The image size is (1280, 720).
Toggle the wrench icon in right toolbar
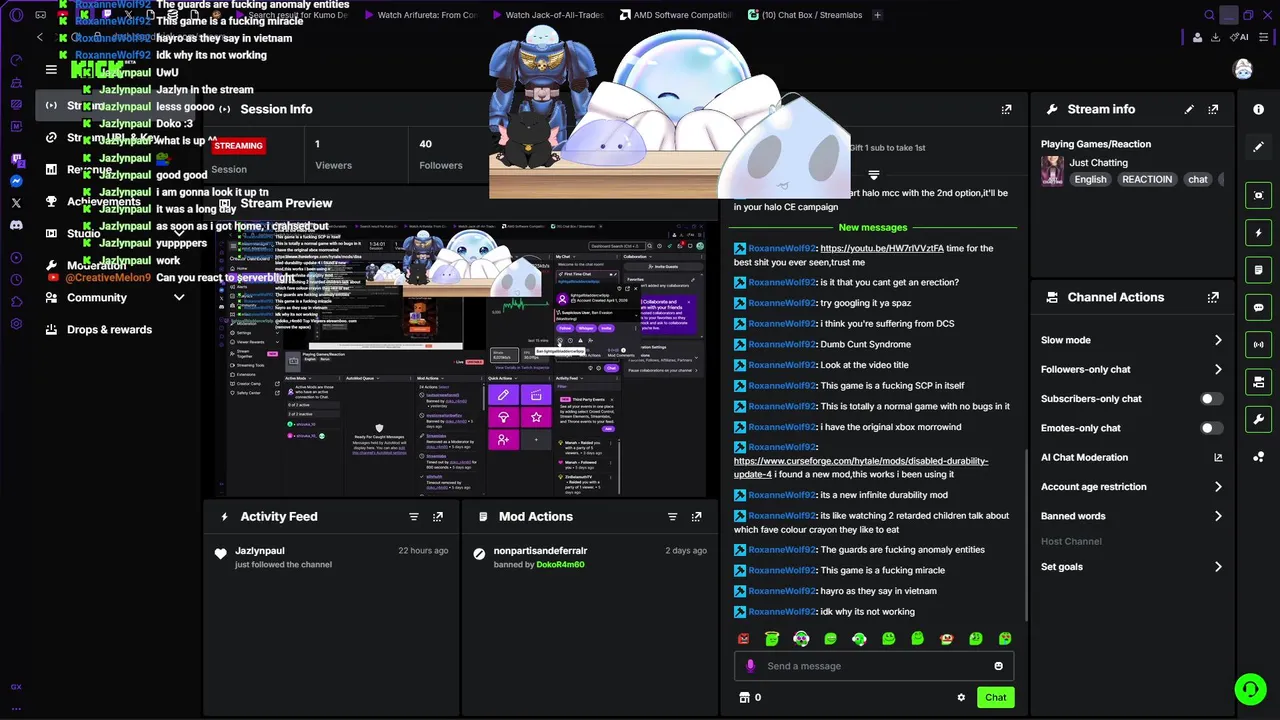click(1259, 419)
